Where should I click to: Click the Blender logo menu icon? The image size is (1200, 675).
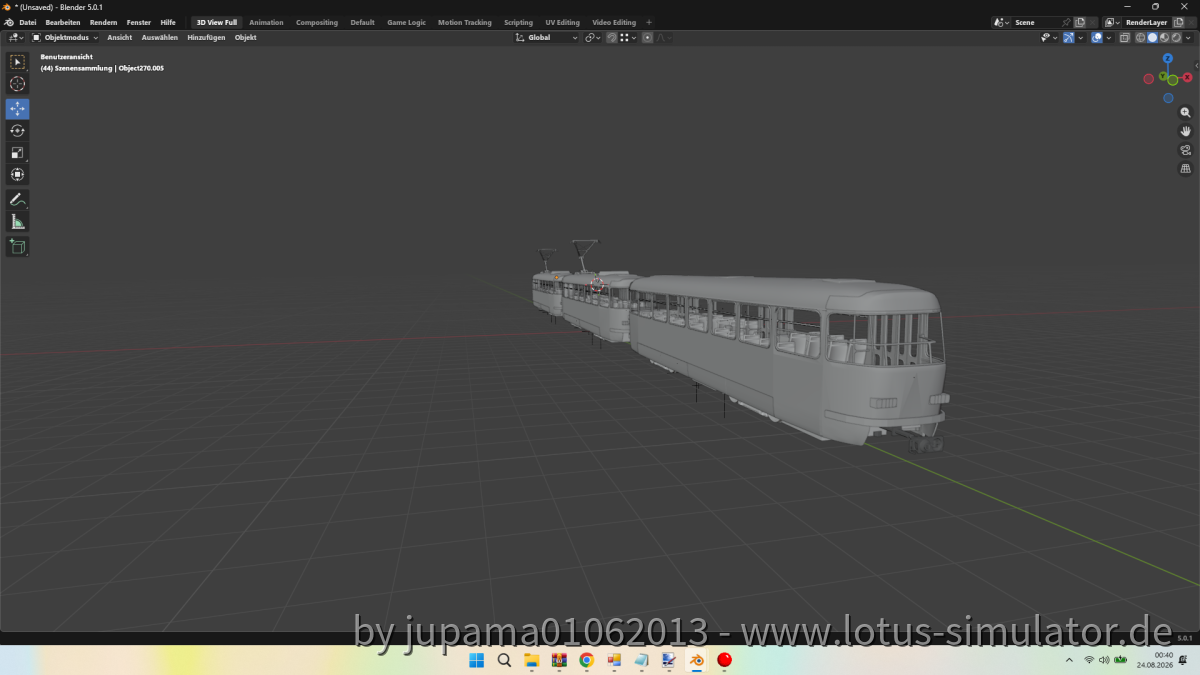pyautogui.click(x=9, y=22)
